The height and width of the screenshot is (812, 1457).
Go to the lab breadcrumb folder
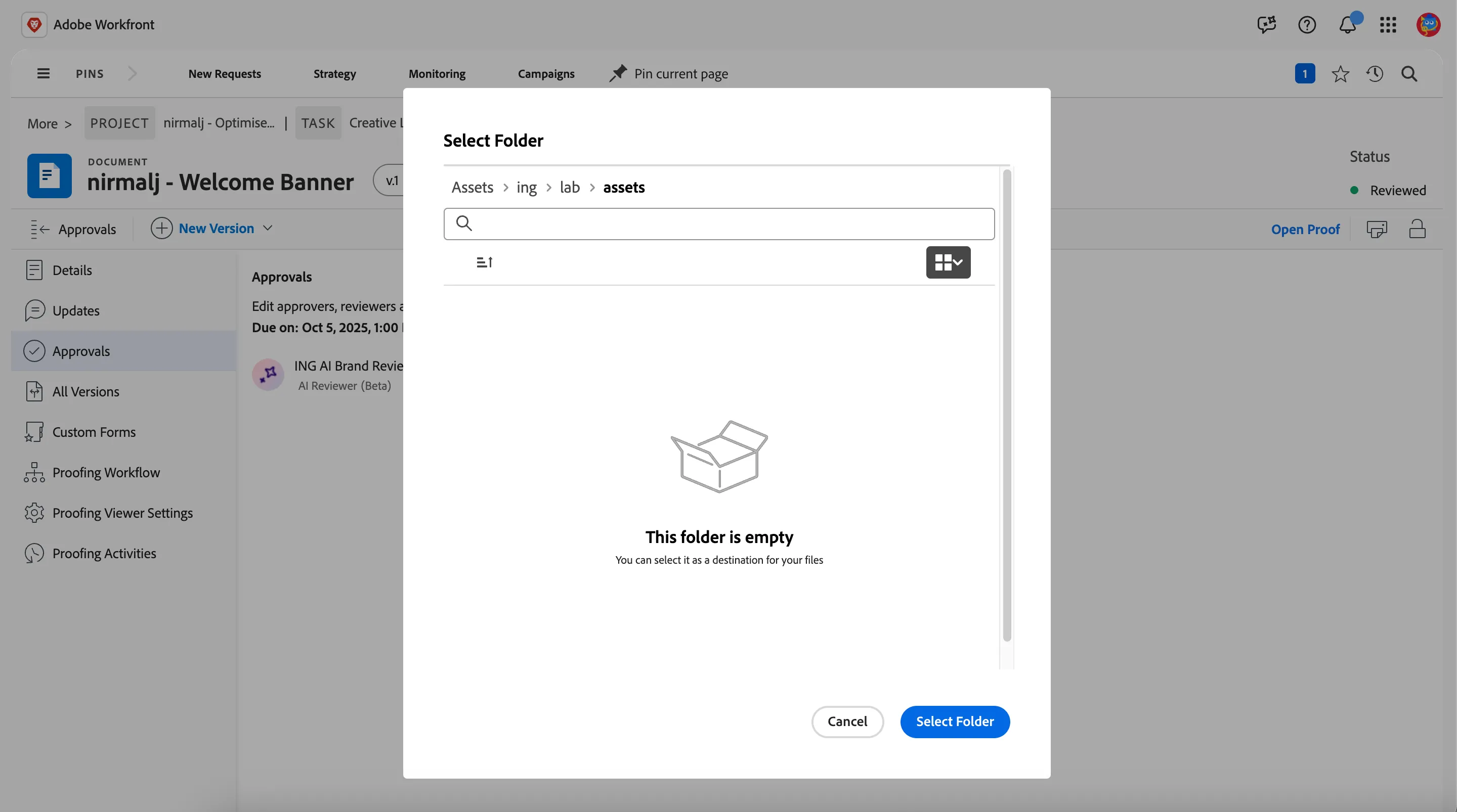(x=570, y=187)
